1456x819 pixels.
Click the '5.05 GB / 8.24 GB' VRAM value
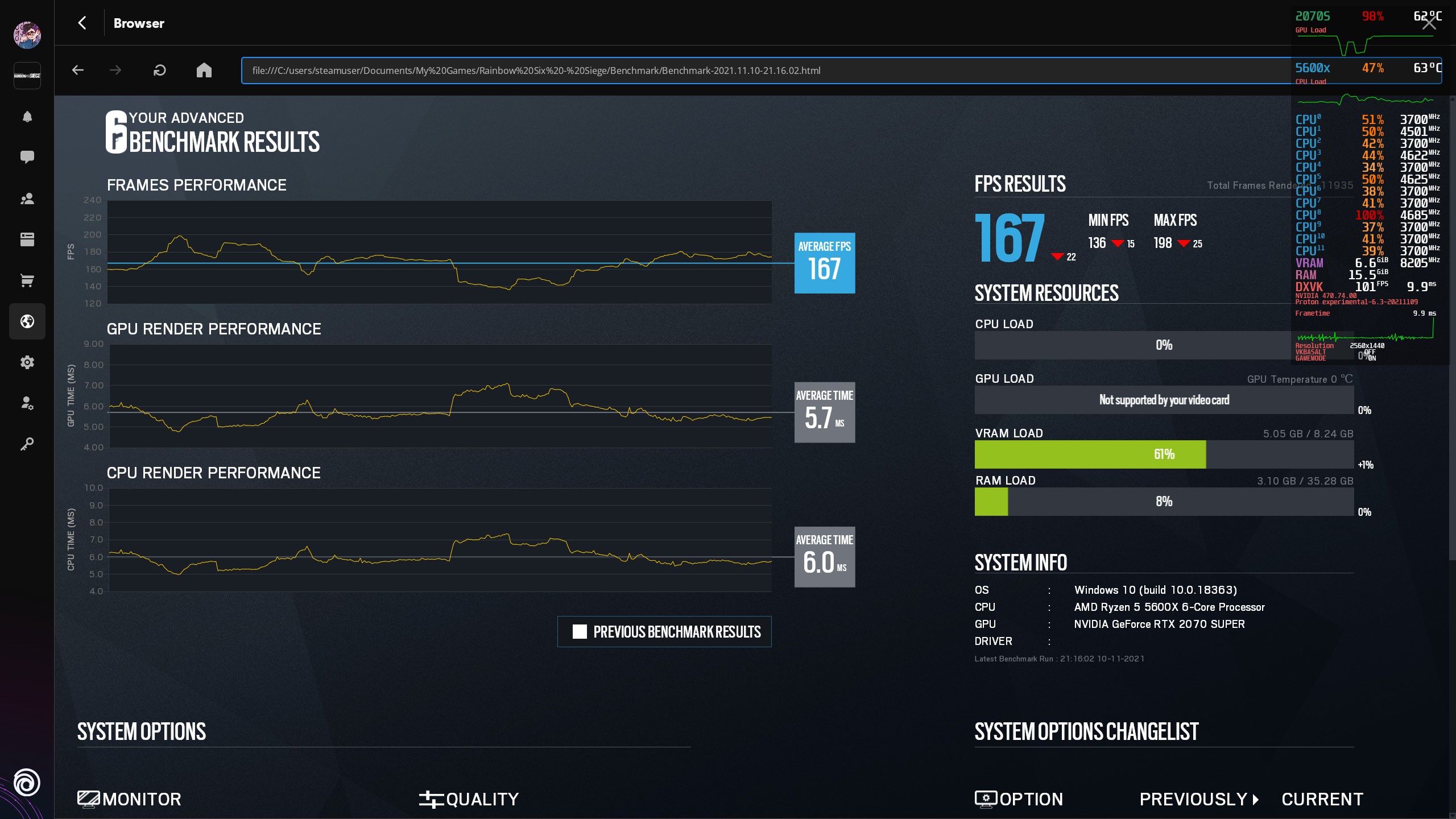[1308, 434]
